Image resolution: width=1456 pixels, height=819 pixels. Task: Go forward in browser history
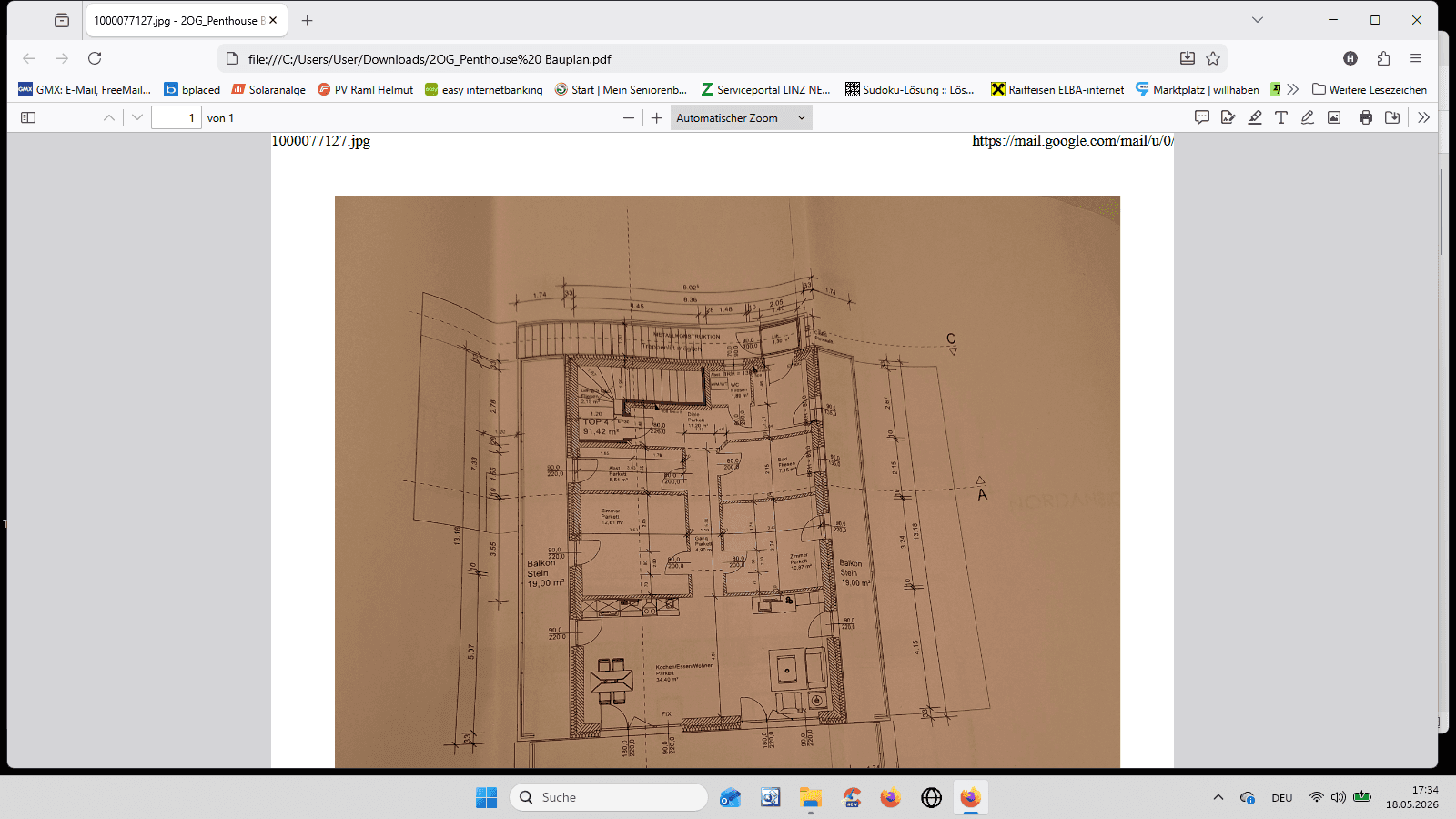62,58
